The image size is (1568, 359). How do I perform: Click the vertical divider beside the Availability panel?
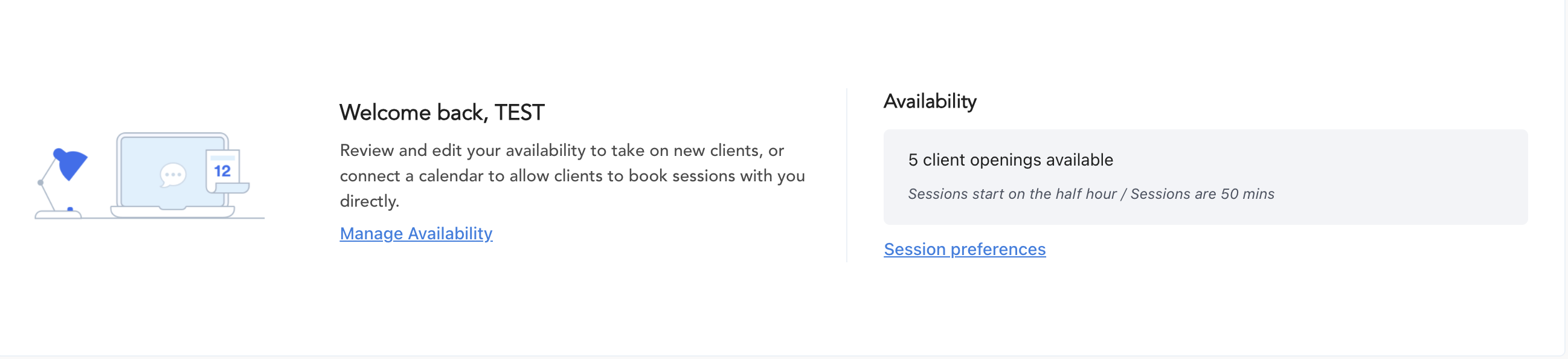pyautogui.click(x=846, y=175)
